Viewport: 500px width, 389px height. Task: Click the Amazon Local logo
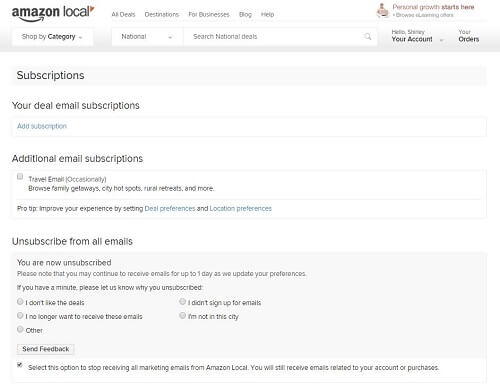(x=53, y=13)
